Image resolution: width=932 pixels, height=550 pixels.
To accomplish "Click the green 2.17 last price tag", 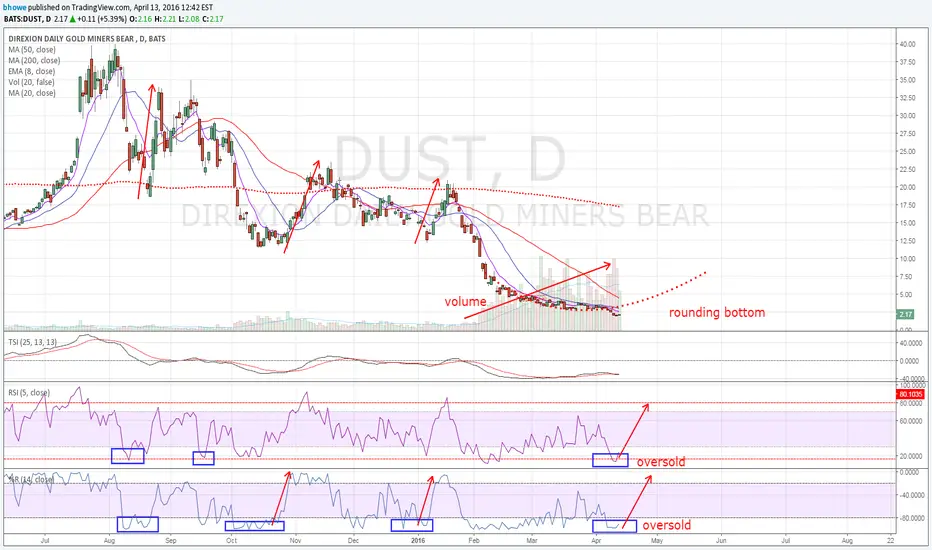I will [x=905, y=315].
